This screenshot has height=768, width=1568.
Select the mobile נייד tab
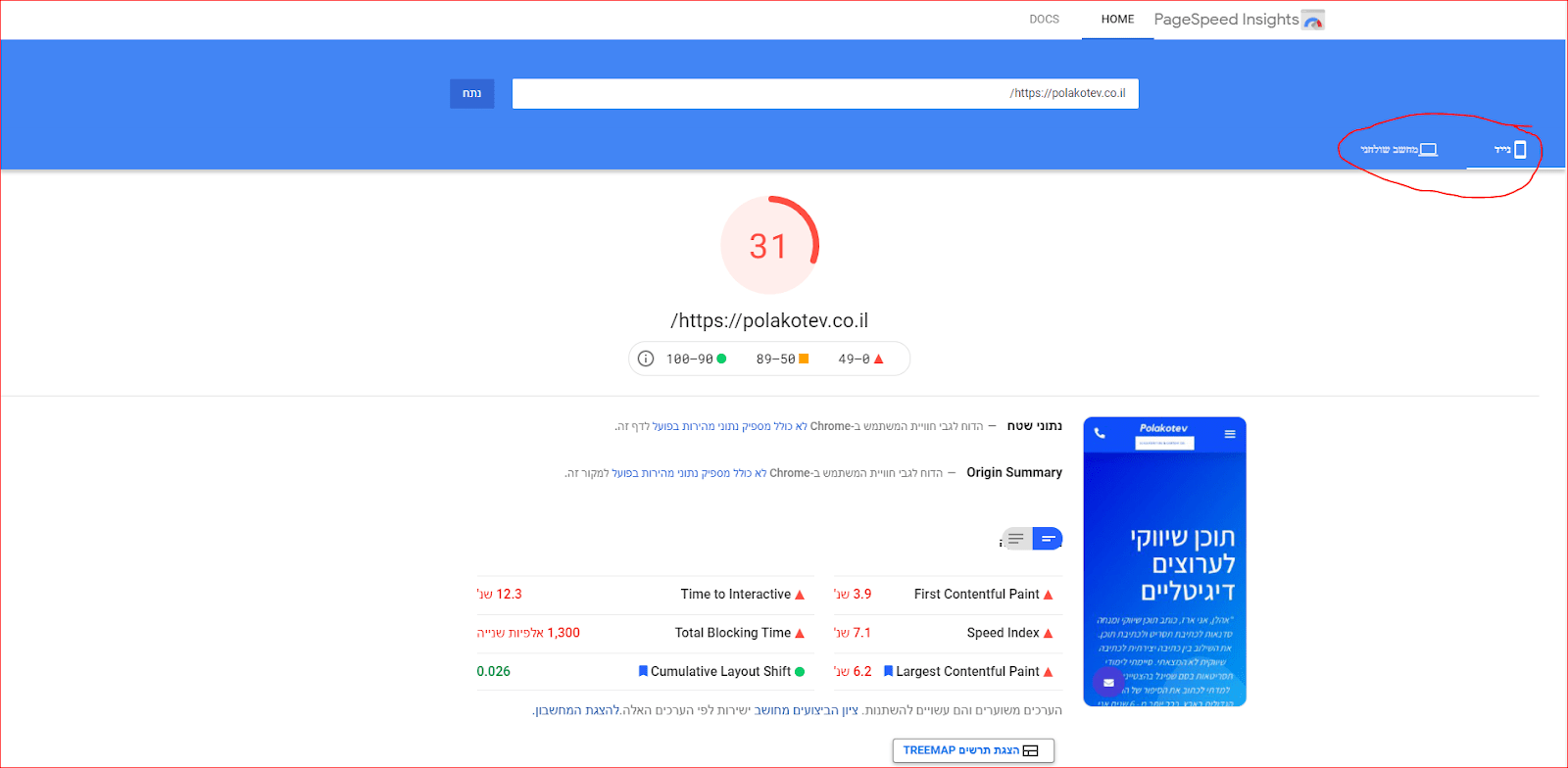pos(1510,150)
